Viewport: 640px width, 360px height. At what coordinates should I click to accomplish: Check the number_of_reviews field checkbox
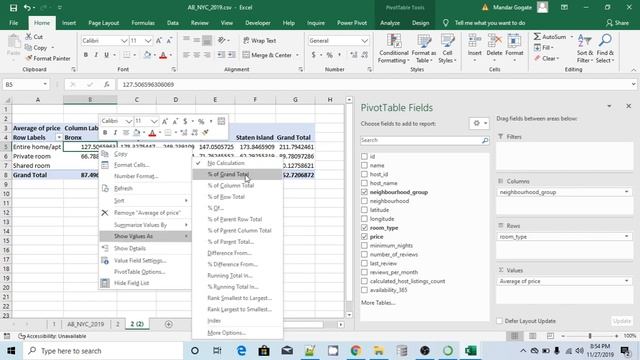(364, 254)
